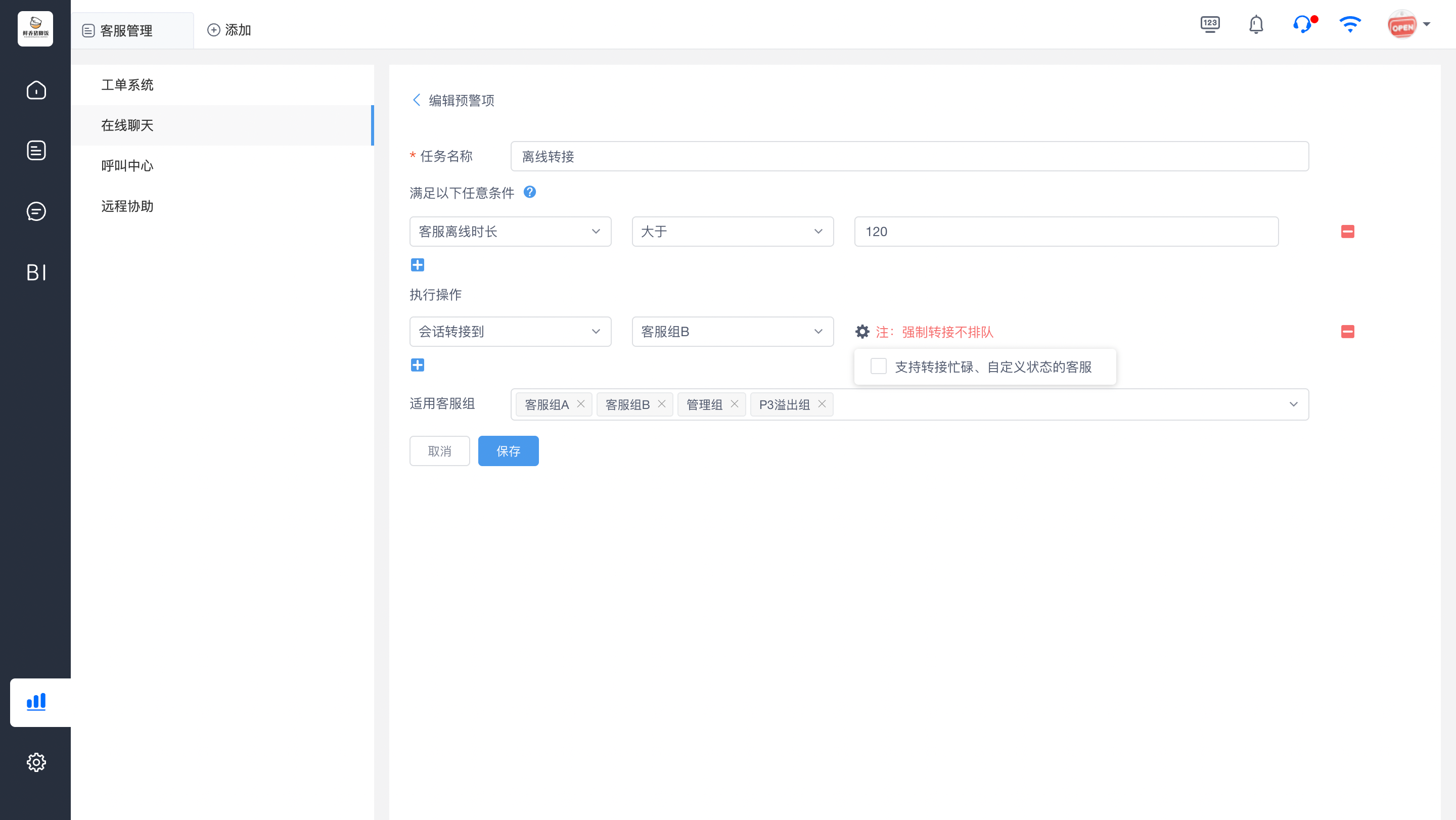Viewport: 1456px width, 820px height.
Task: Click the 任务名称 input field
Action: point(909,156)
